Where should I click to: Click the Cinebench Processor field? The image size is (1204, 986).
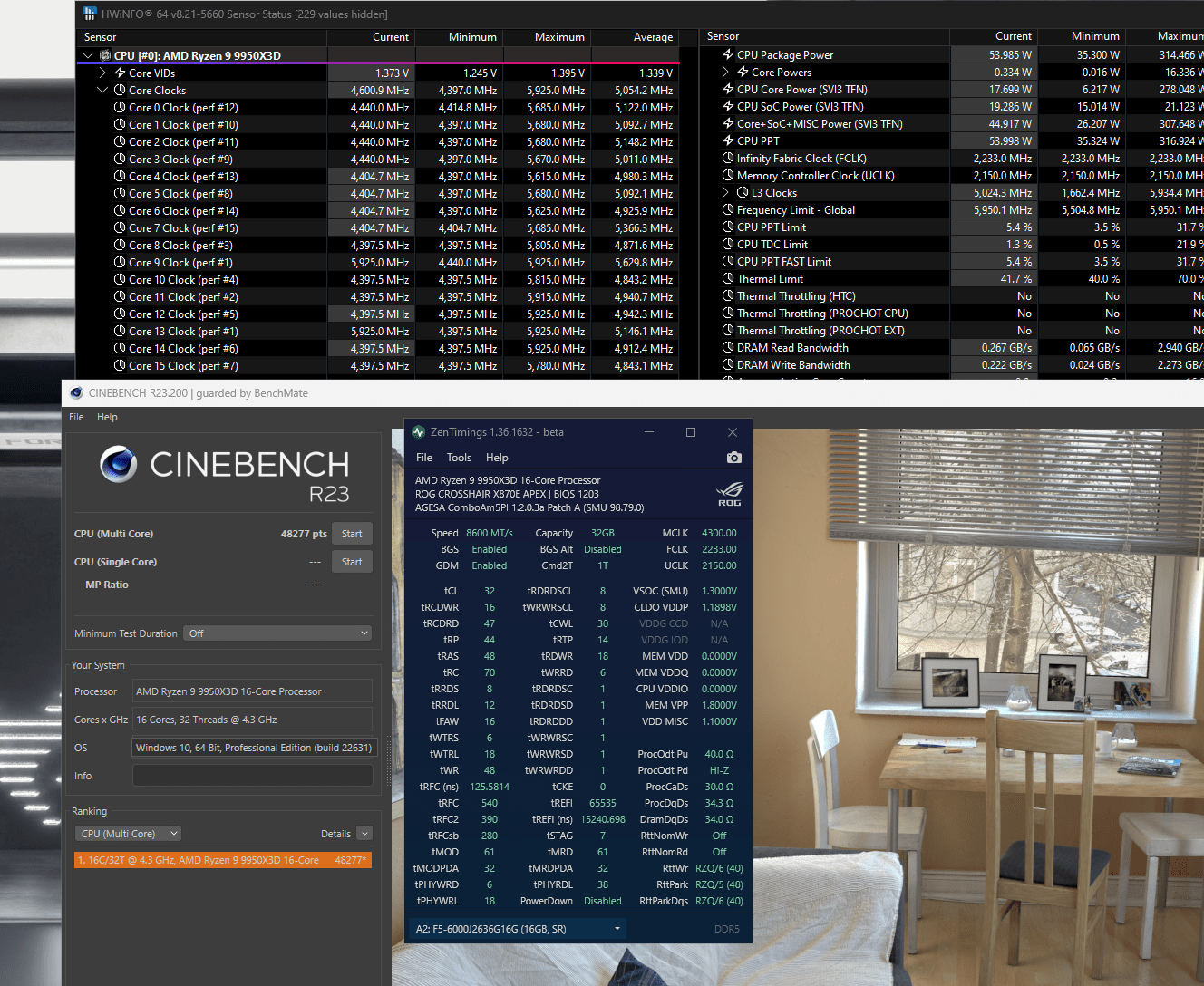253,691
